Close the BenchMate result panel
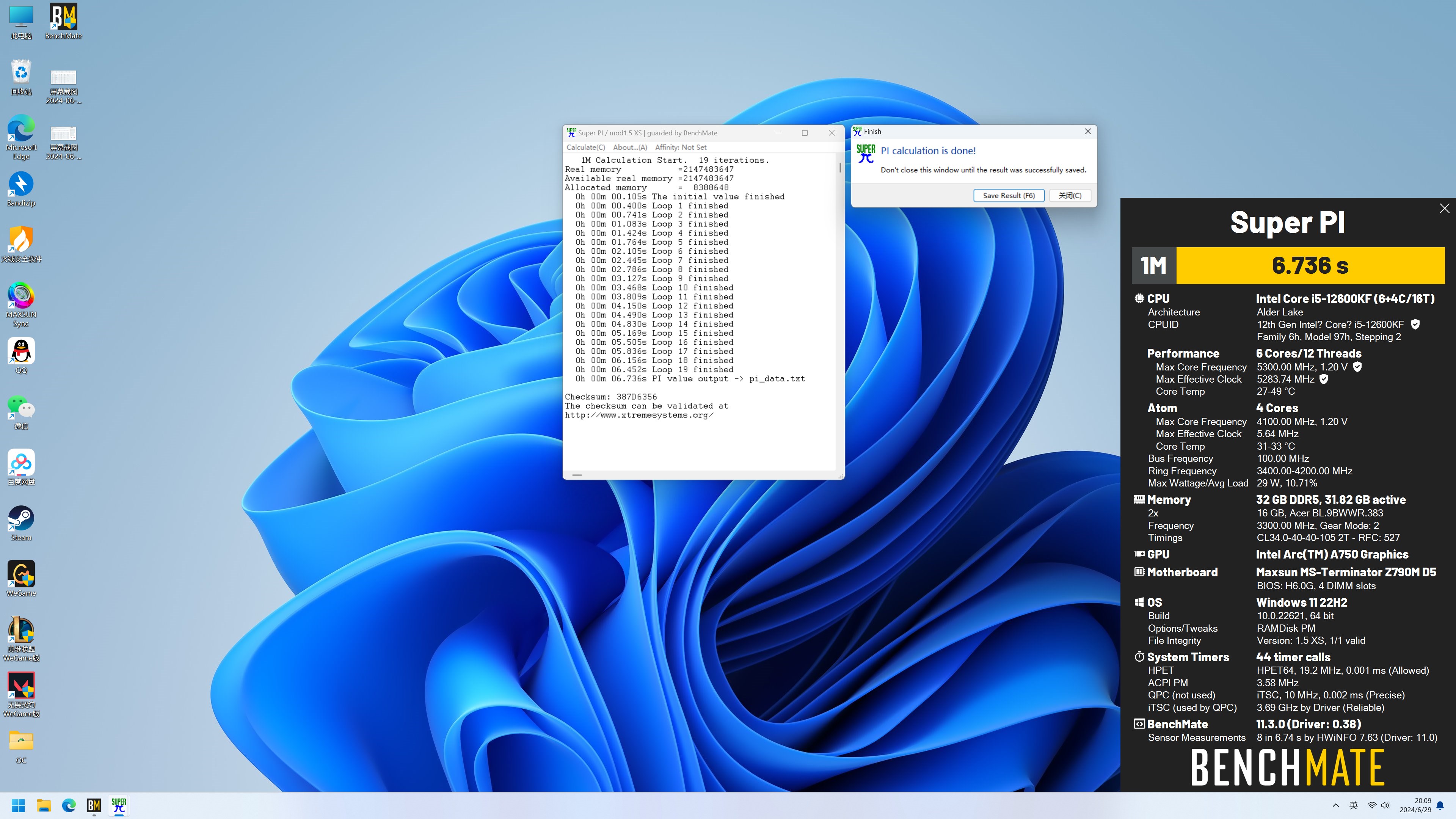The width and height of the screenshot is (1456, 819). click(x=1444, y=209)
